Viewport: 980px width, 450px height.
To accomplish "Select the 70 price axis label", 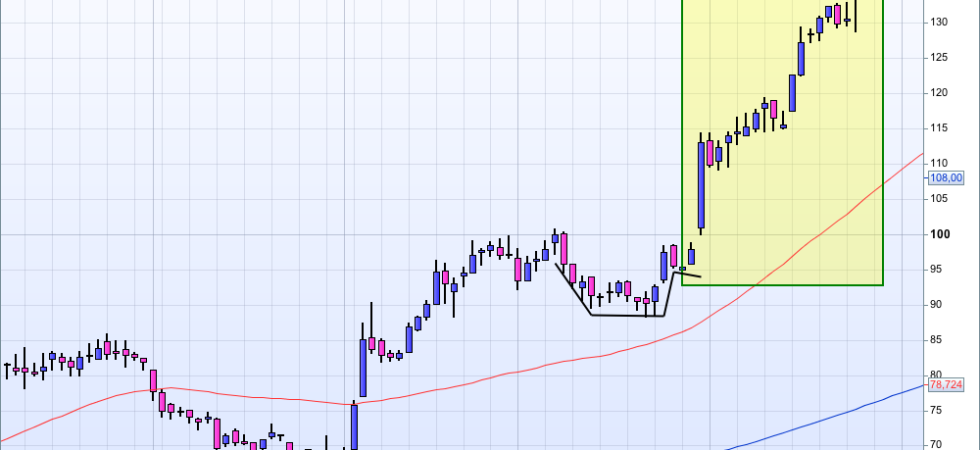I will 937,444.
